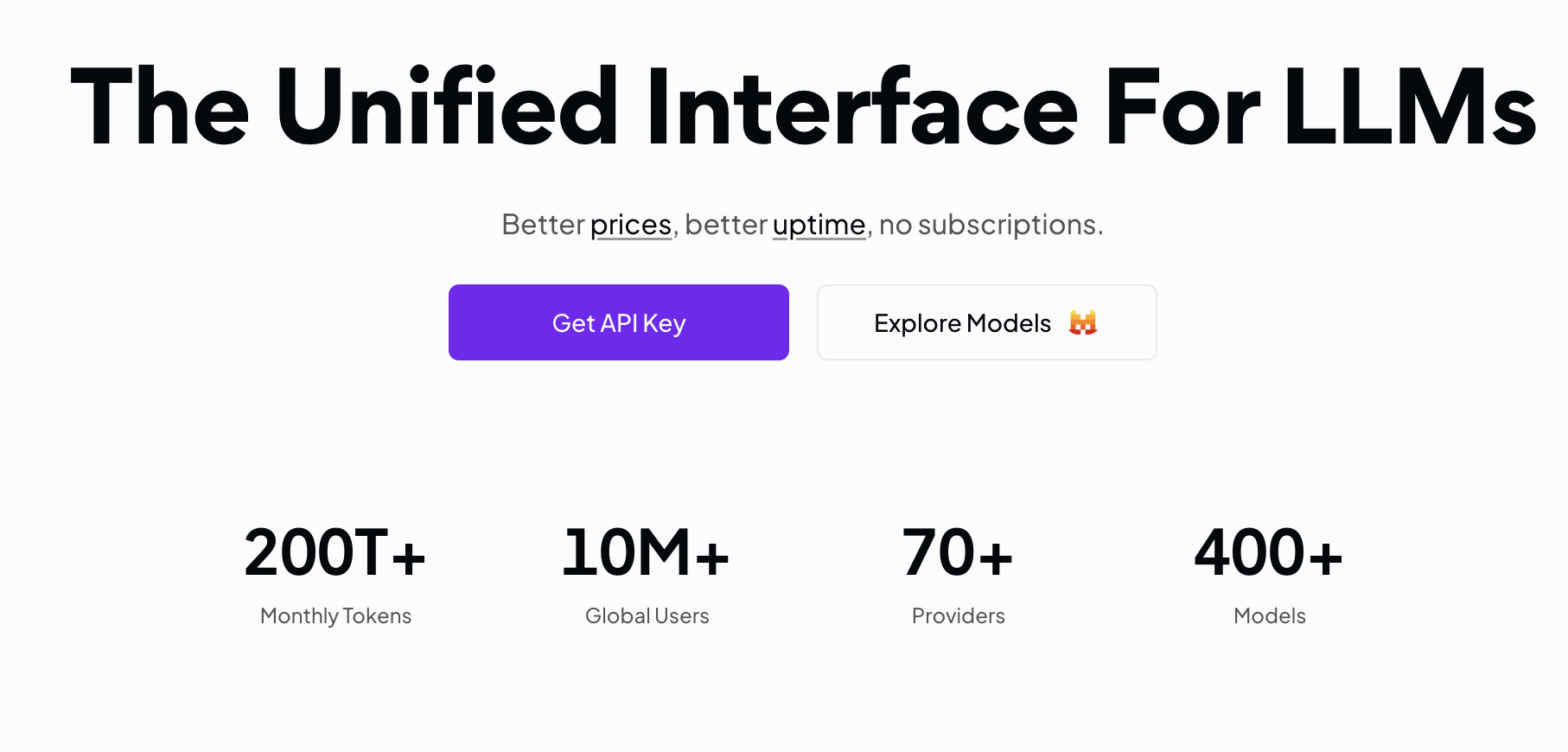
Task: Follow the underlined prices link
Action: [x=631, y=225]
